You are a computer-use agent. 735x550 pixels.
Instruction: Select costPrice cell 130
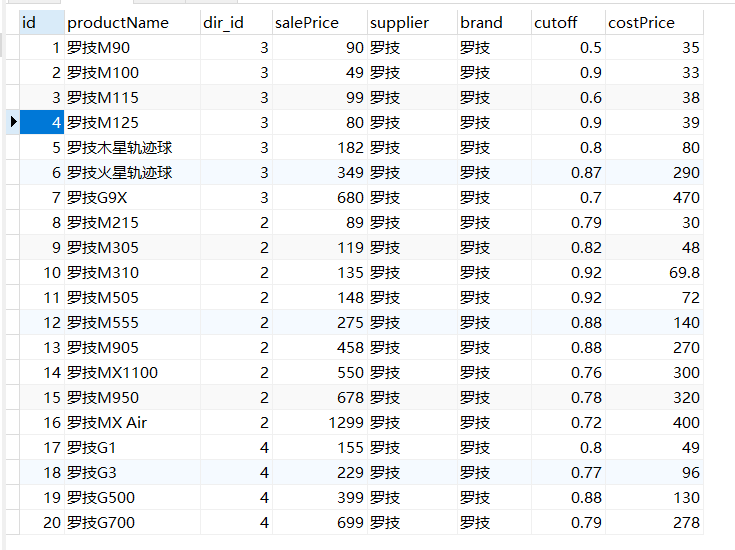pos(654,497)
